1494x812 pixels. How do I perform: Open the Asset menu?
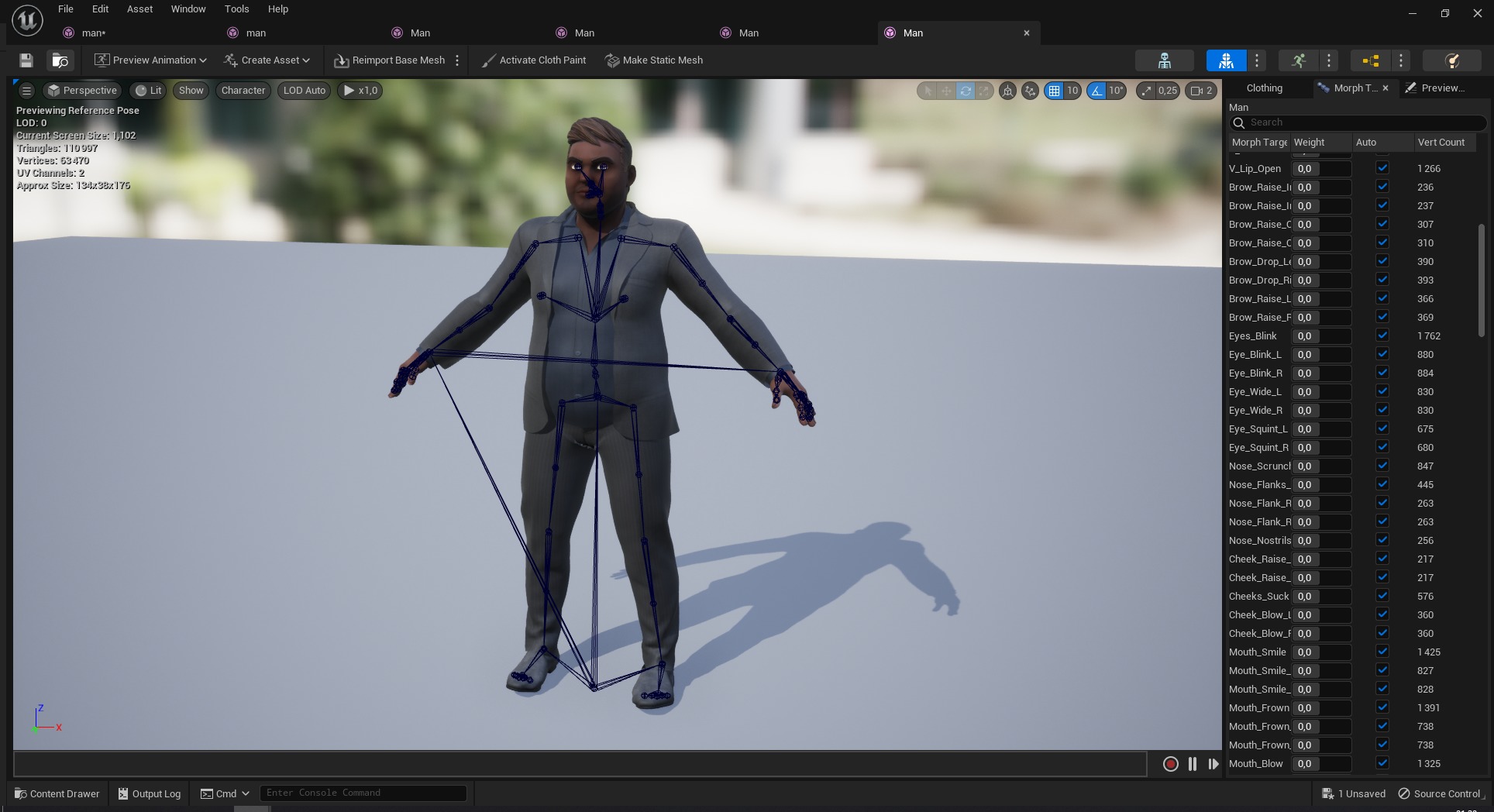pyautogui.click(x=139, y=9)
